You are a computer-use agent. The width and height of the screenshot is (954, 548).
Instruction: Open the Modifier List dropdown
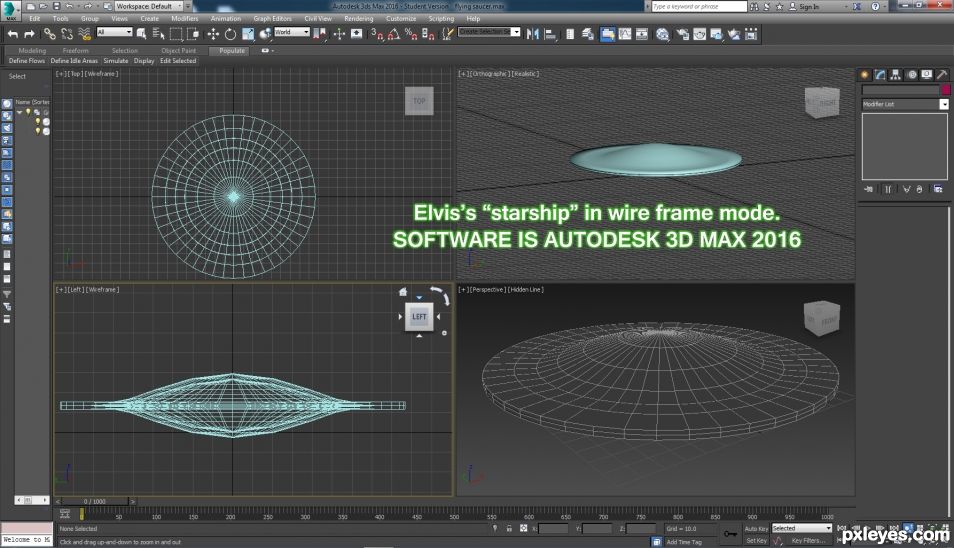tap(905, 104)
